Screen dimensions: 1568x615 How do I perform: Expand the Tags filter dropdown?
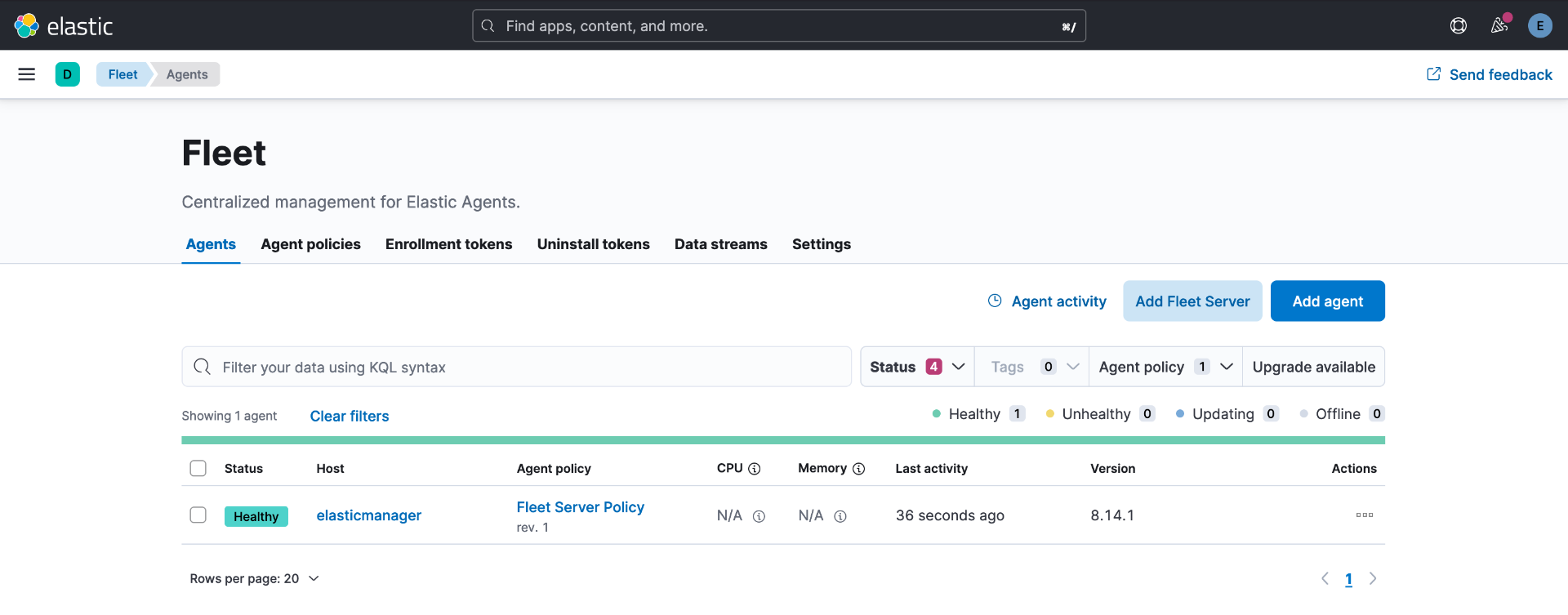(x=1032, y=367)
